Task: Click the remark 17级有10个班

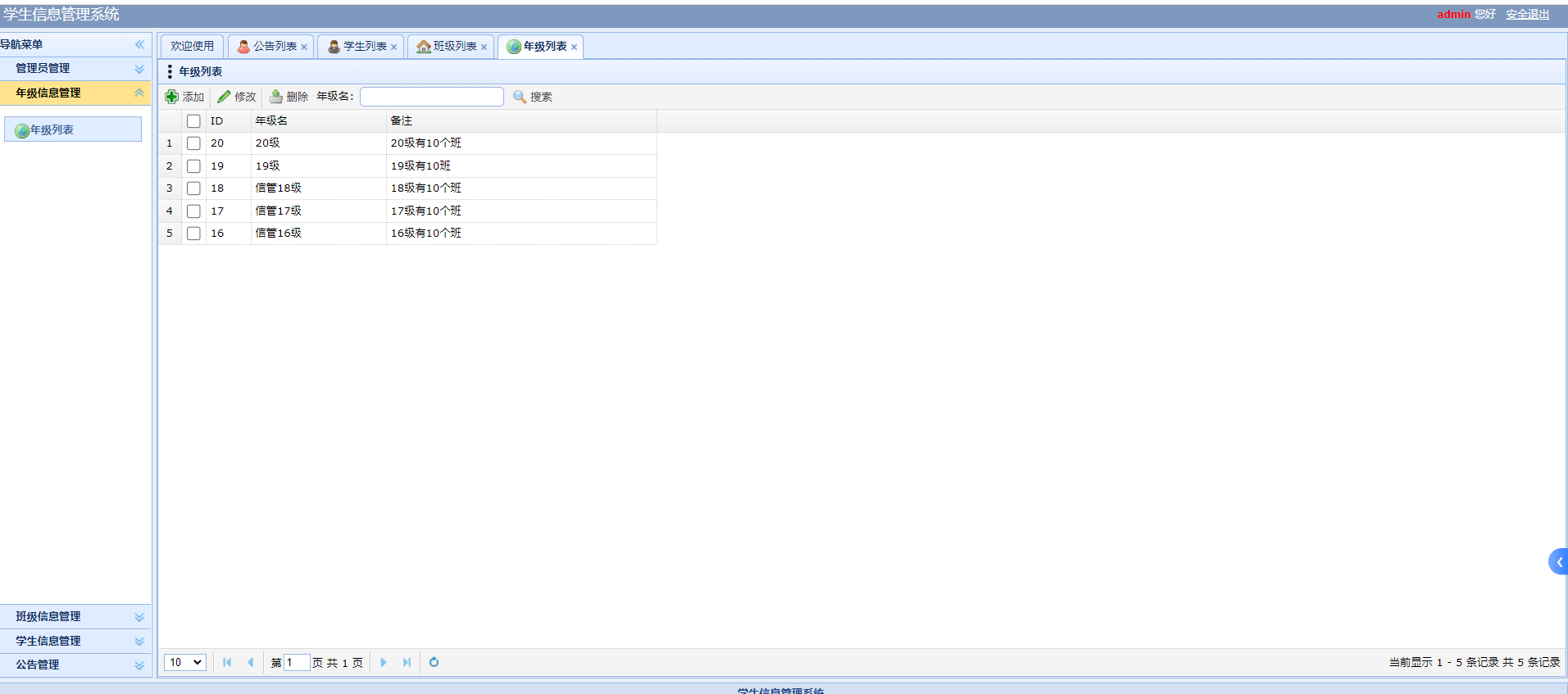Action: (x=426, y=211)
